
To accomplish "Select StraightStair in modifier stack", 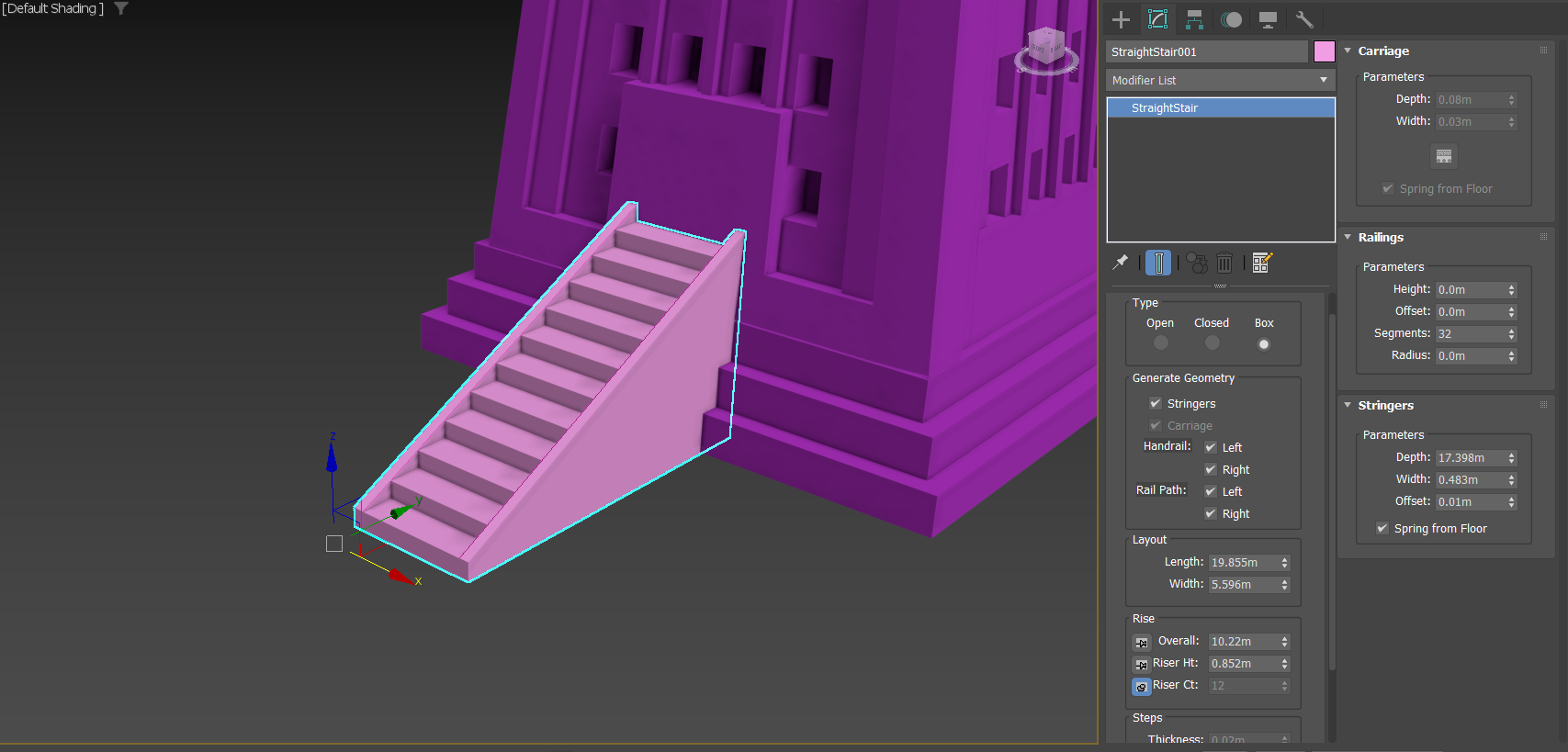I will pyautogui.click(x=1220, y=108).
